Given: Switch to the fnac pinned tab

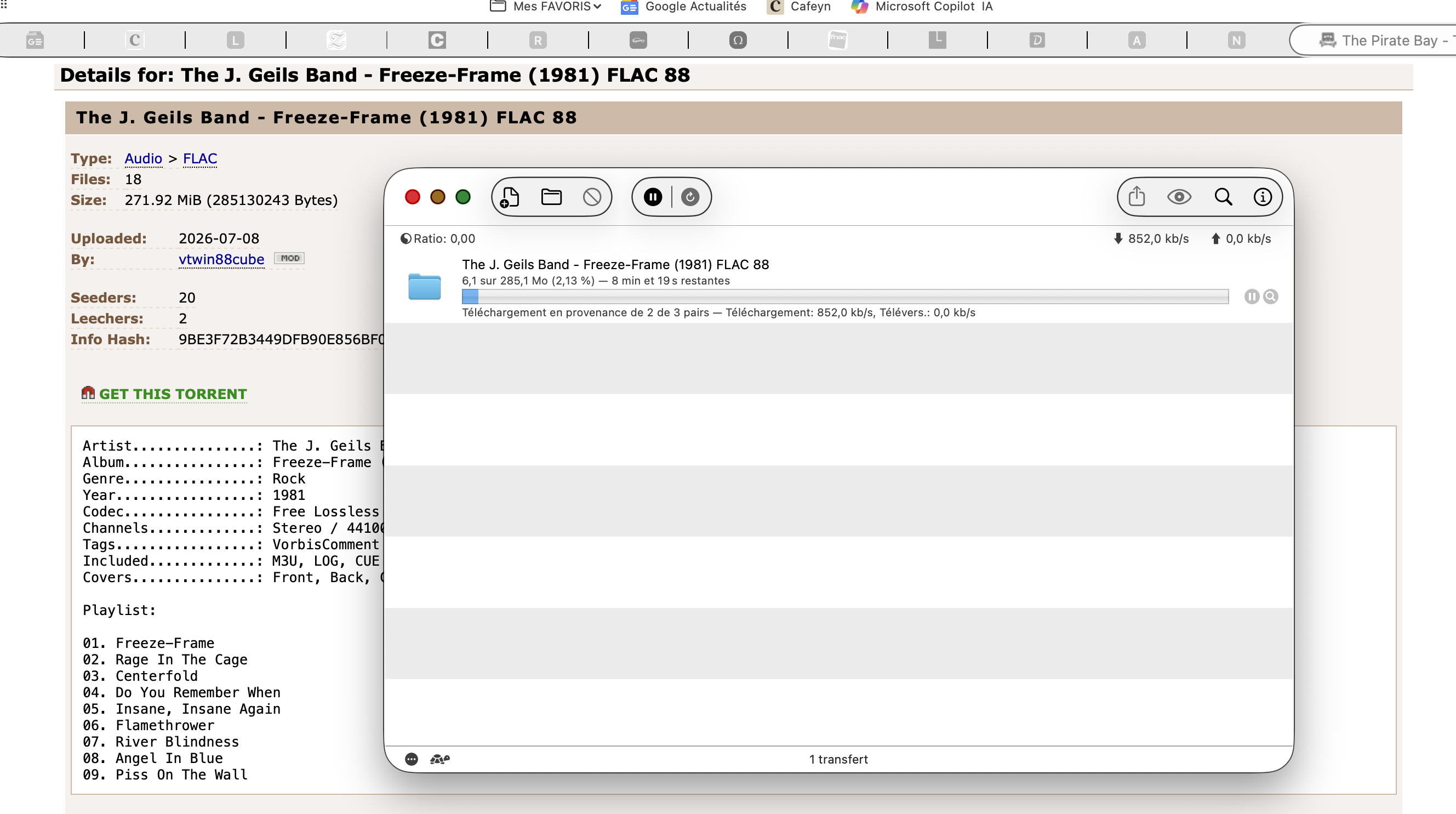Looking at the screenshot, I should tap(838, 40).
